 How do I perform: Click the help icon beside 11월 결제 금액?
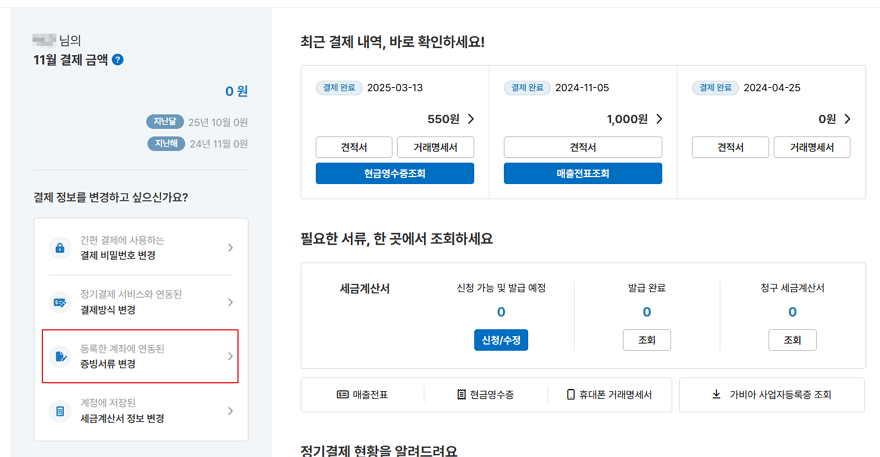118,60
